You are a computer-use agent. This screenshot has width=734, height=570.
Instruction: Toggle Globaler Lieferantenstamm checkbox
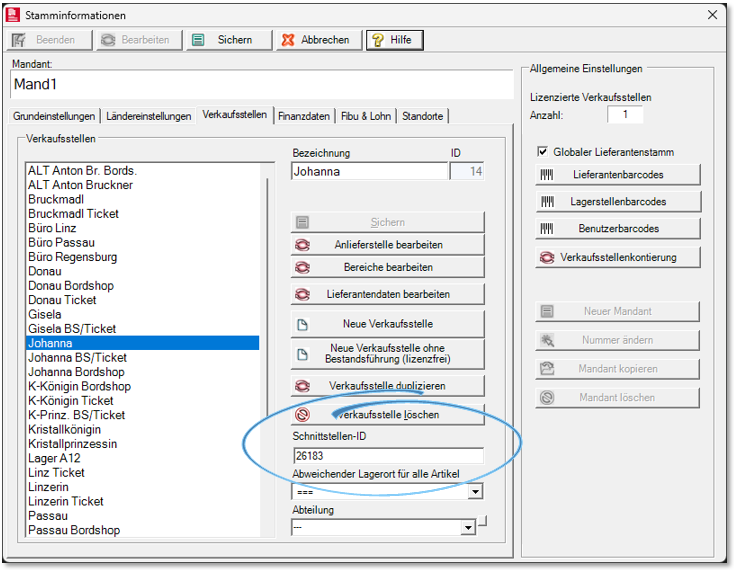coord(543,152)
